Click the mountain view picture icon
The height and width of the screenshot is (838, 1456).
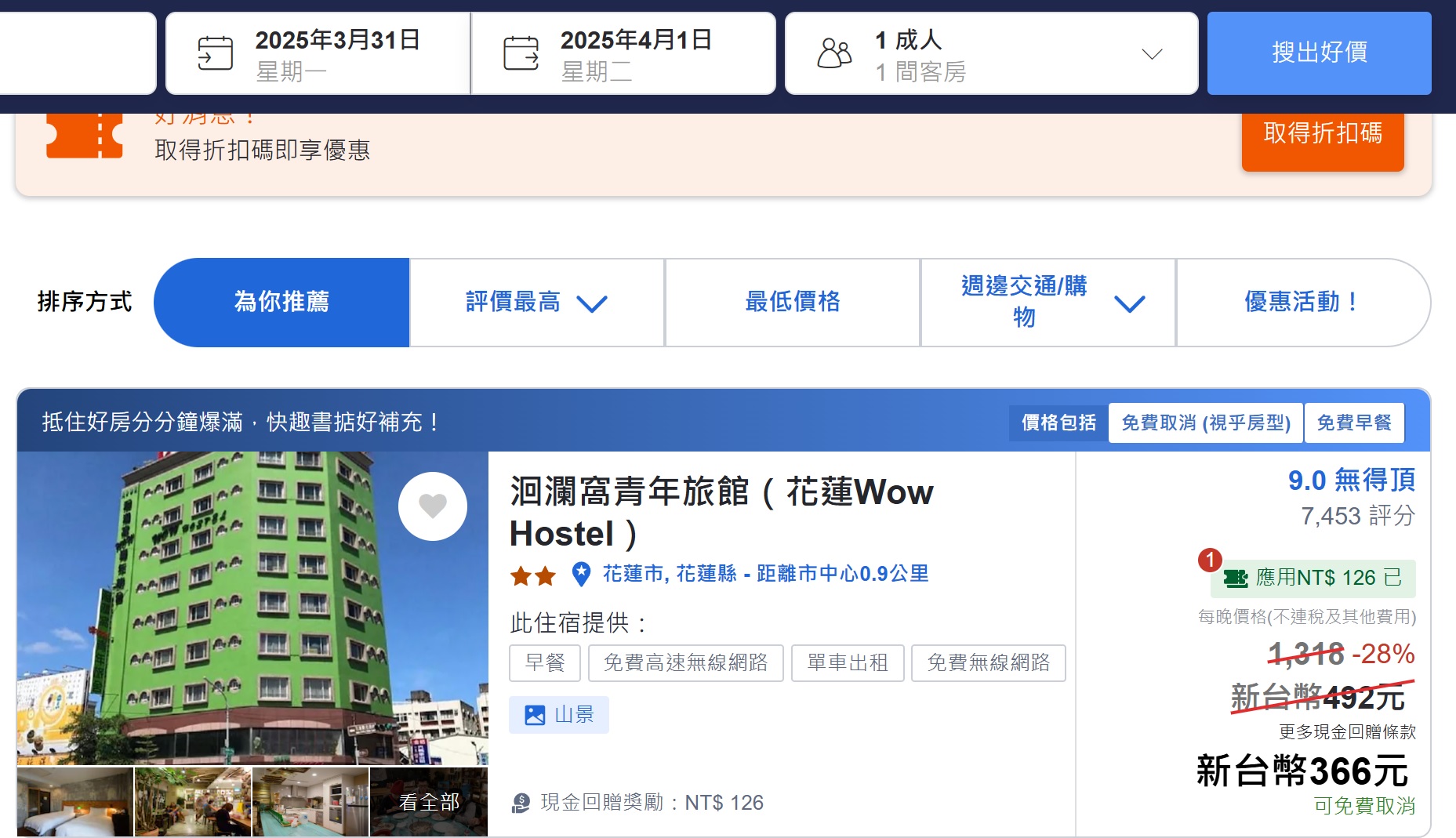coord(535,715)
